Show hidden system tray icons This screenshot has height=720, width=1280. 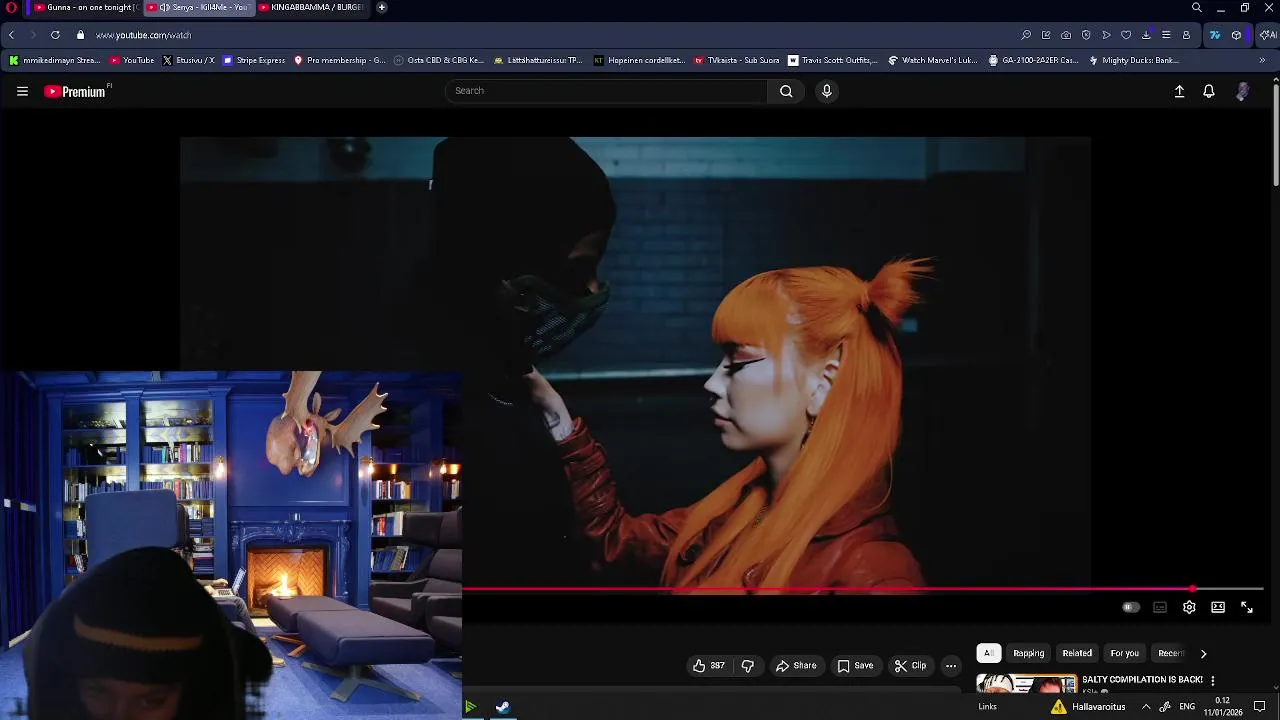1146,707
